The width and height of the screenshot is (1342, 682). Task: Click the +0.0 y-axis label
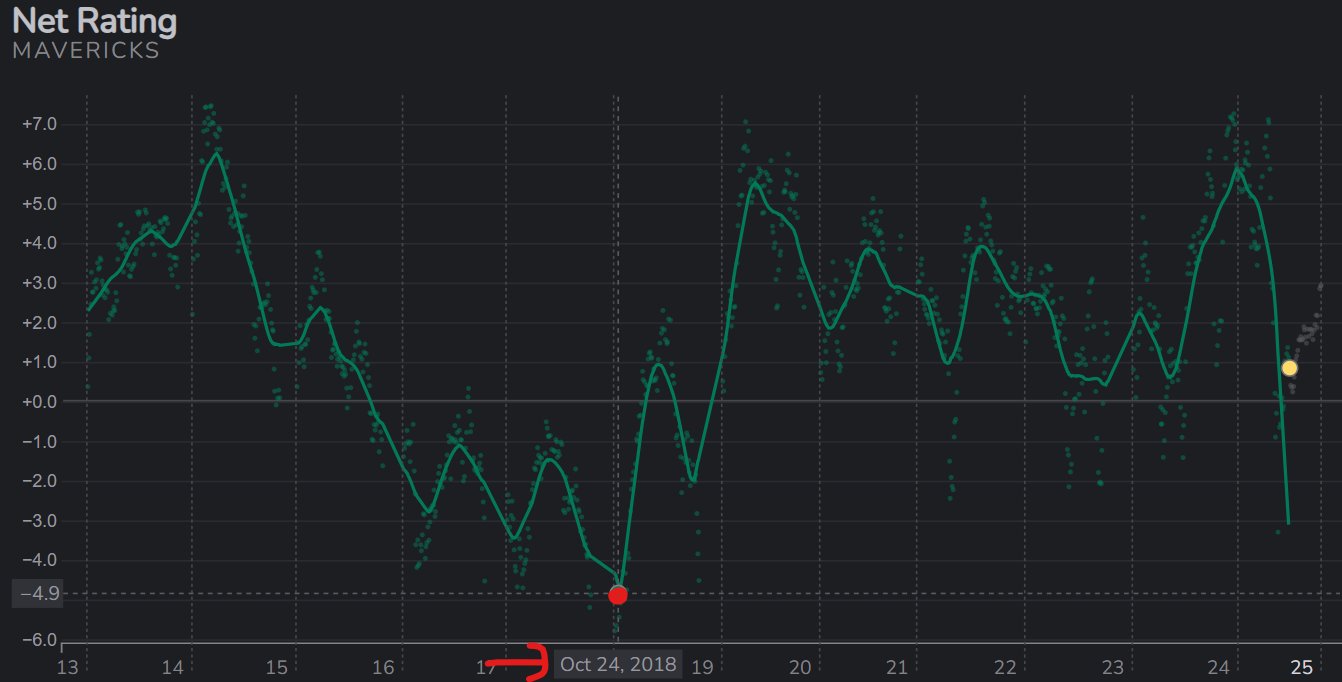39,402
